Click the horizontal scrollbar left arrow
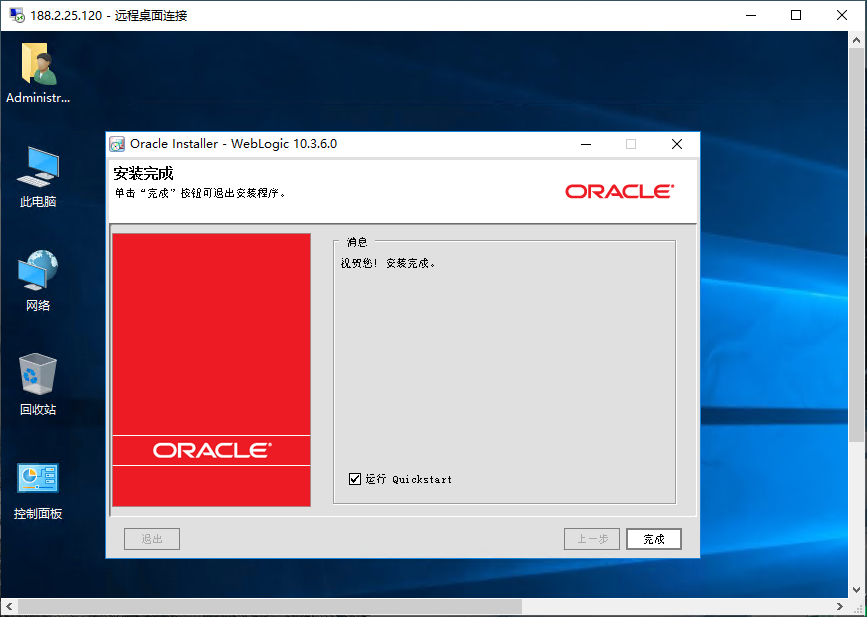Screen dimensions: 867x617 pyautogui.click(x=9, y=606)
